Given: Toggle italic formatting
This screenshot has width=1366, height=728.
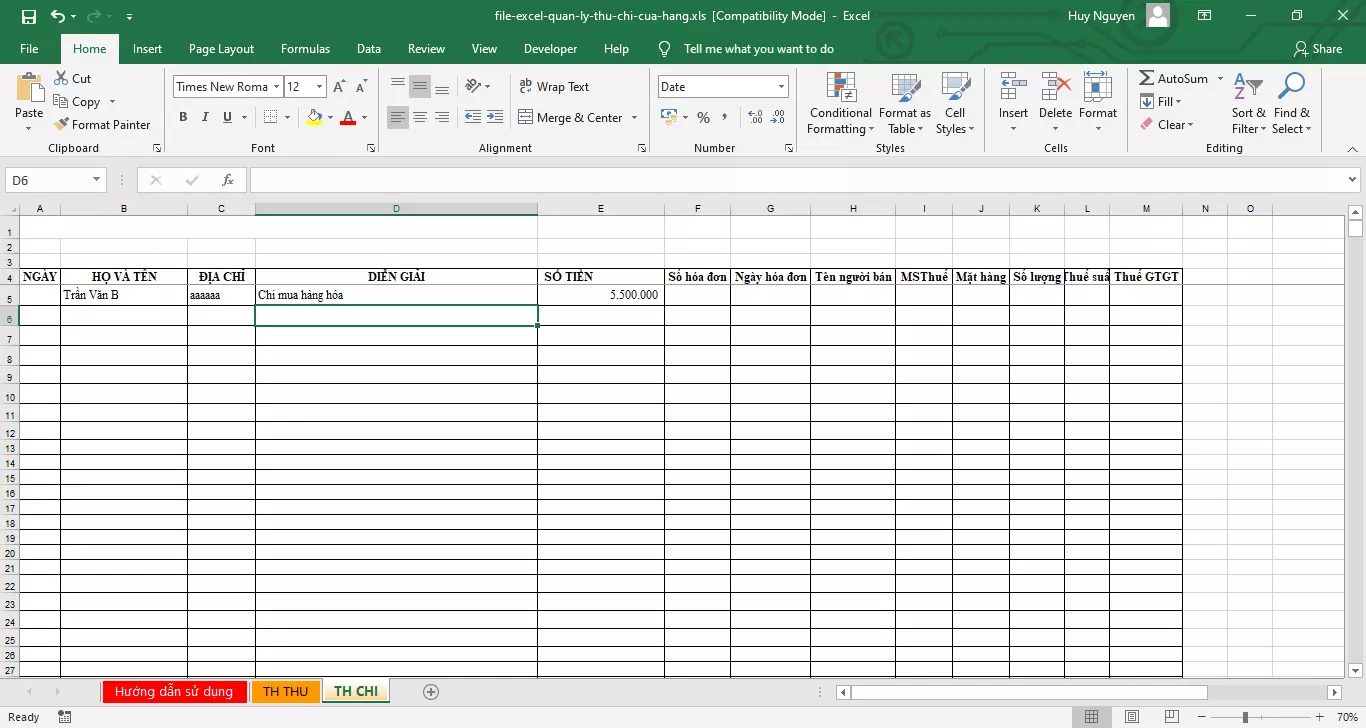Looking at the screenshot, I should click(205, 117).
